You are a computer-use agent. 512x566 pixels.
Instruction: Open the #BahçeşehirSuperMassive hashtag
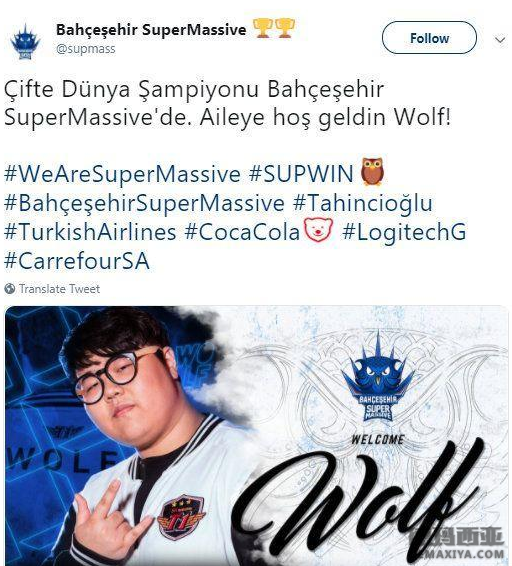tap(144, 203)
